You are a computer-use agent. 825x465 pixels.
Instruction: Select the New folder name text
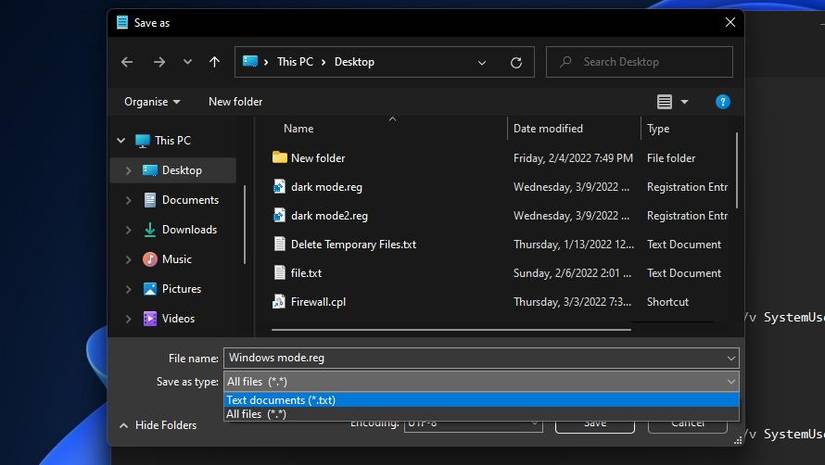pyautogui.click(x=318, y=158)
